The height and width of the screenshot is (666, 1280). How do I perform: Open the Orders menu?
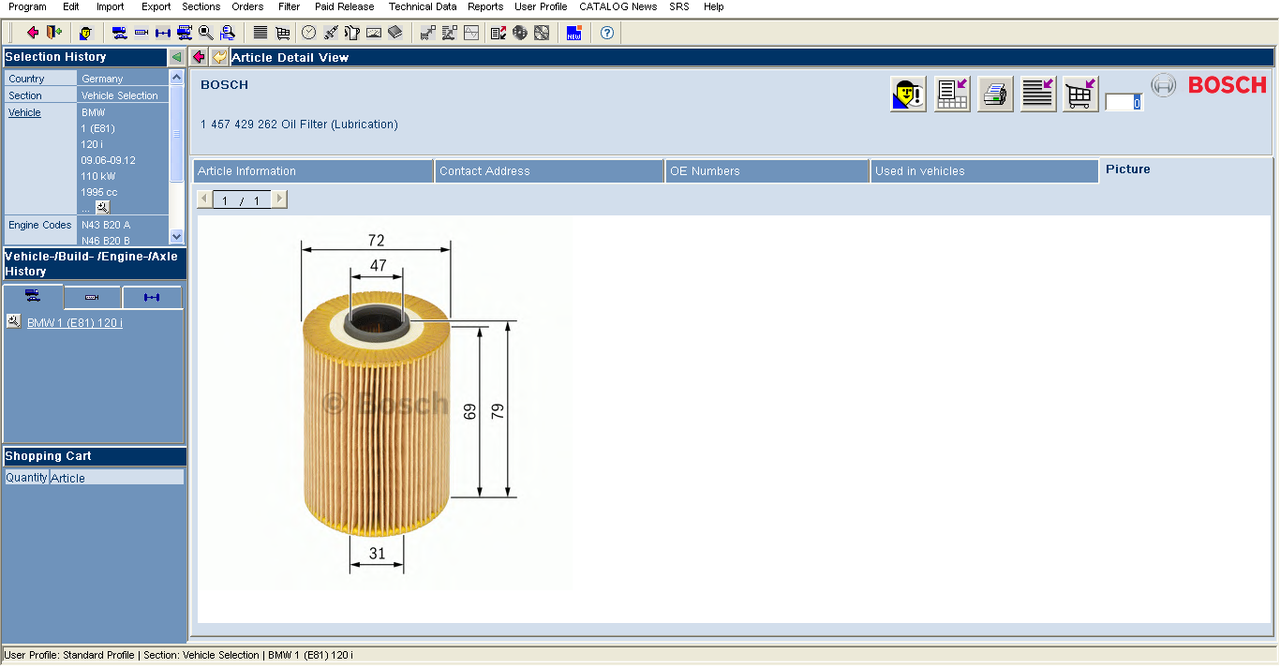[248, 7]
